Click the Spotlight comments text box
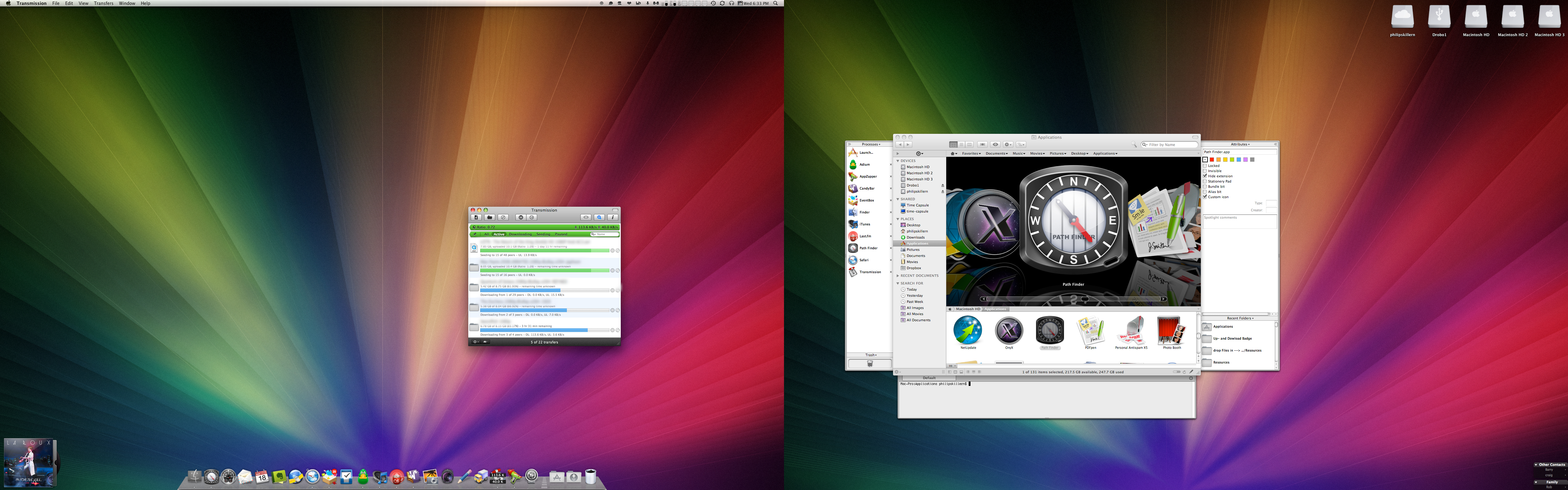Screen dimensions: 1568x490 click(x=1239, y=222)
